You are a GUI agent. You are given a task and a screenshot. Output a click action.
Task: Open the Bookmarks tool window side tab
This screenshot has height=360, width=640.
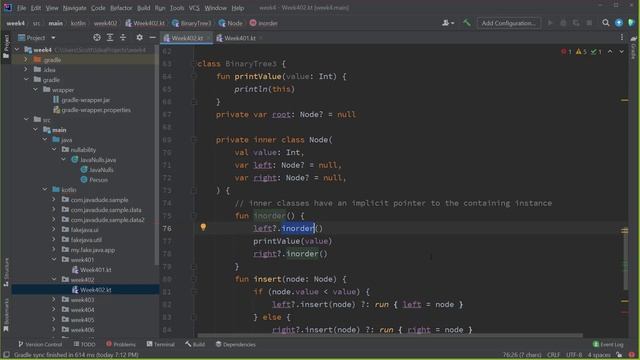click(6, 315)
